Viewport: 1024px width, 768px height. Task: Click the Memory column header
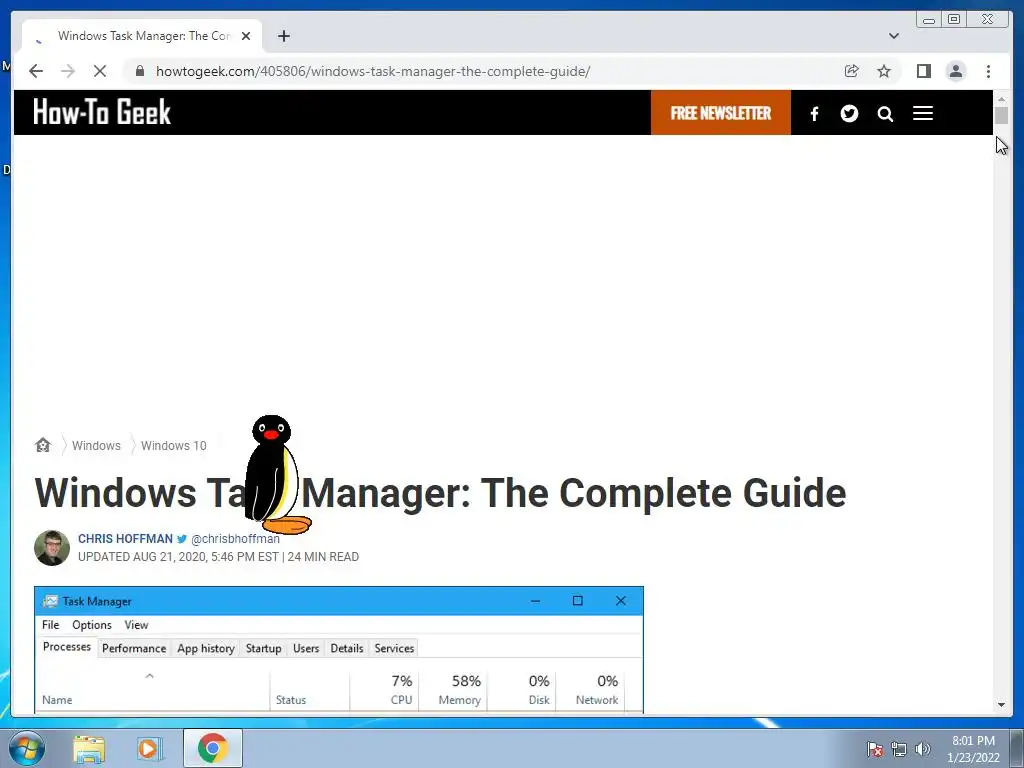460,700
